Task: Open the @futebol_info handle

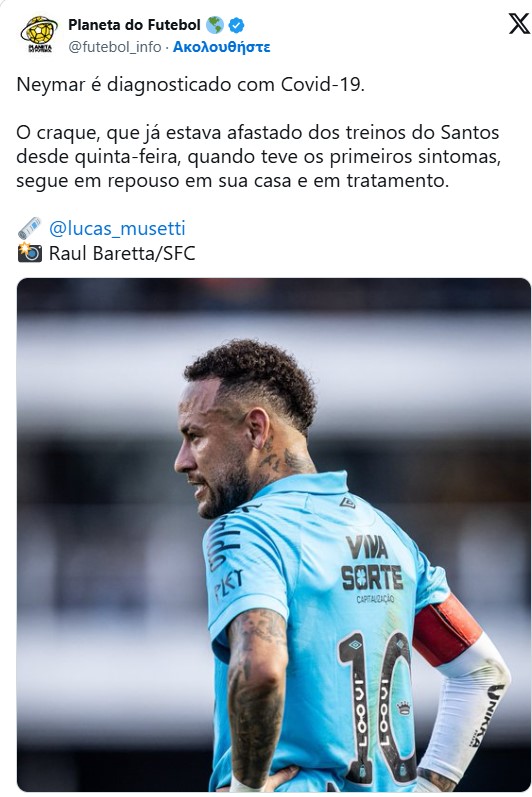Action: (x=115, y=47)
